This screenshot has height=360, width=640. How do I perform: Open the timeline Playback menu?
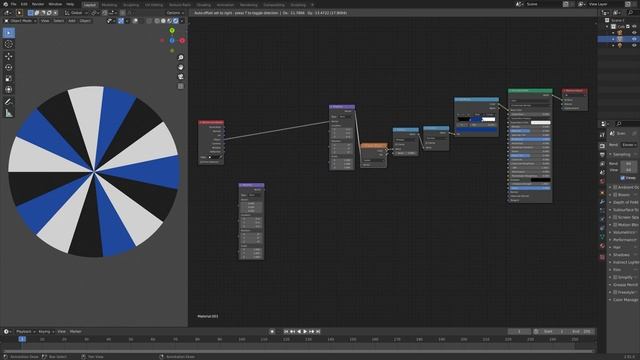(25, 331)
